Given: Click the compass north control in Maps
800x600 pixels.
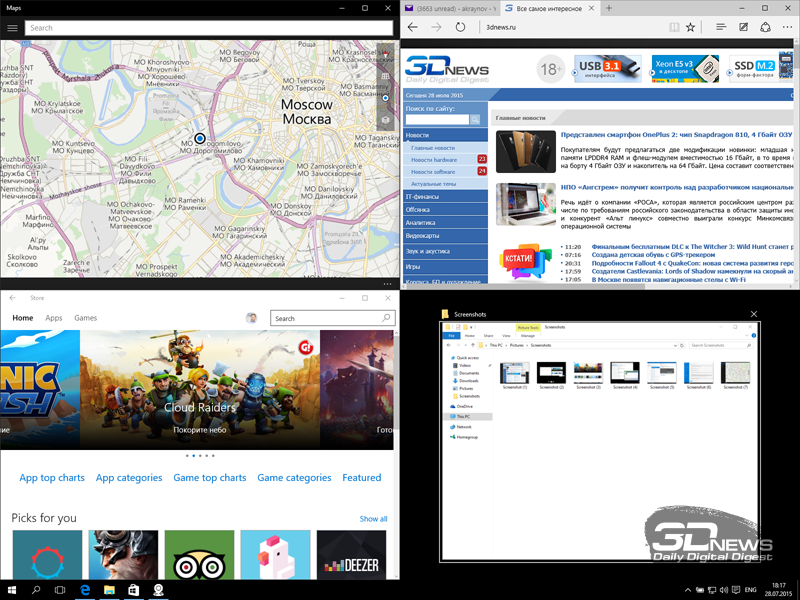Looking at the screenshot, I should tap(386, 53).
